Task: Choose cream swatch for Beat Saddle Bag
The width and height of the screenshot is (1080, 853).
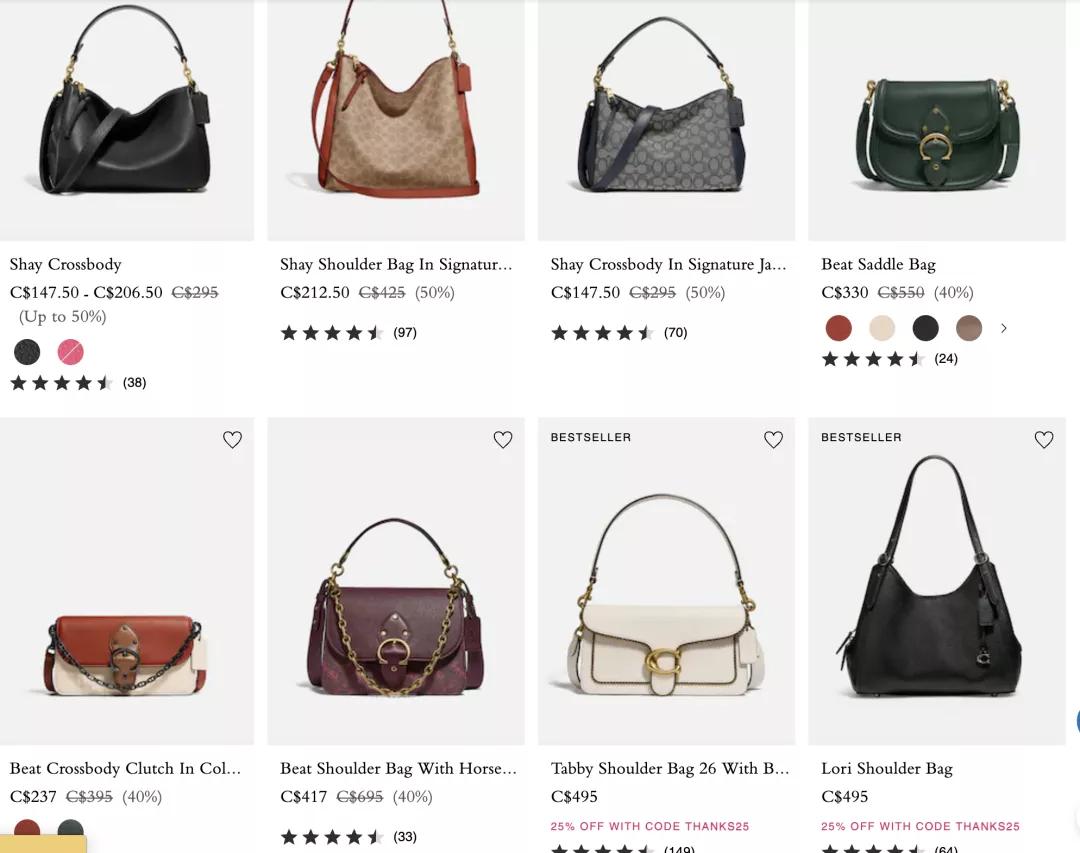Action: pyautogui.click(x=882, y=328)
